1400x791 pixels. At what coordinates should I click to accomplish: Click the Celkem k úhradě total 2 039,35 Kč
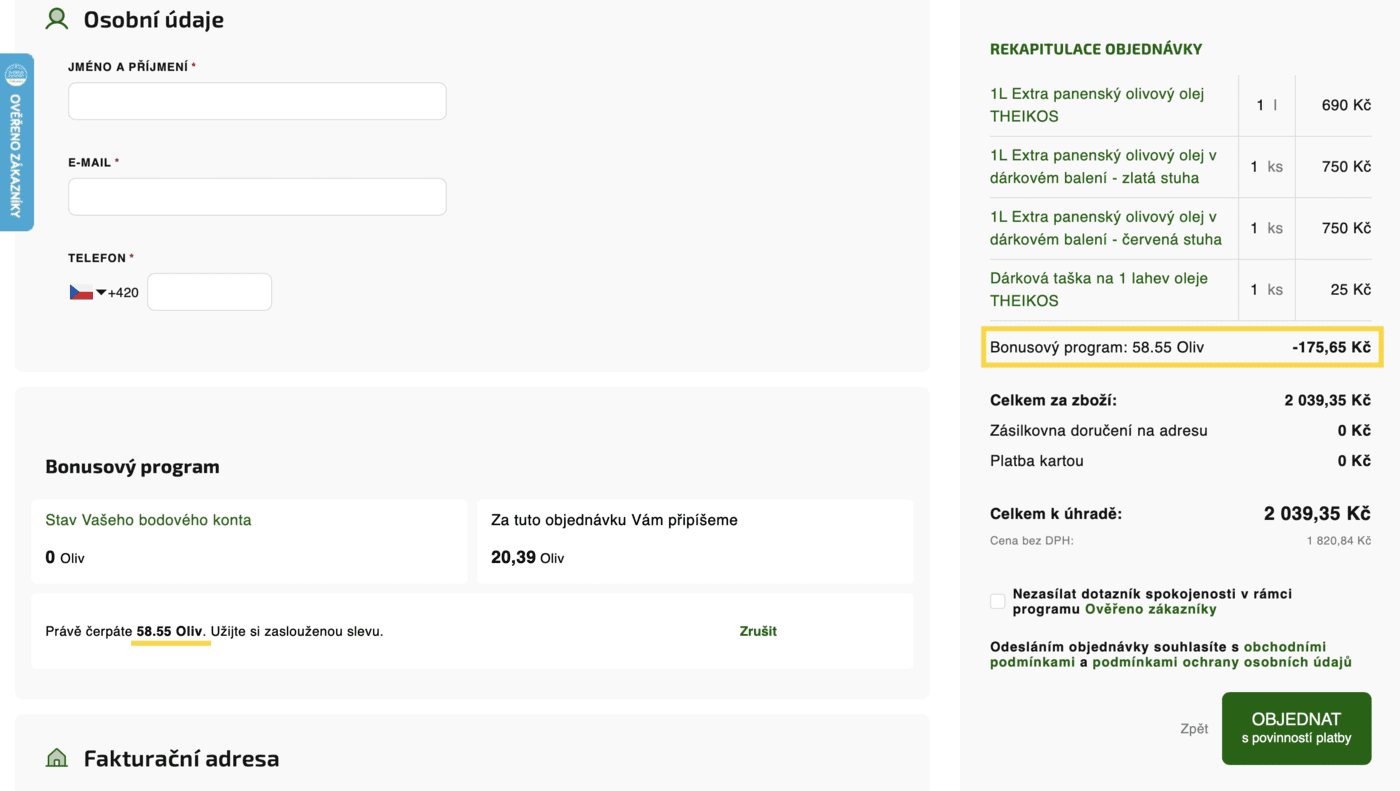click(x=1317, y=514)
